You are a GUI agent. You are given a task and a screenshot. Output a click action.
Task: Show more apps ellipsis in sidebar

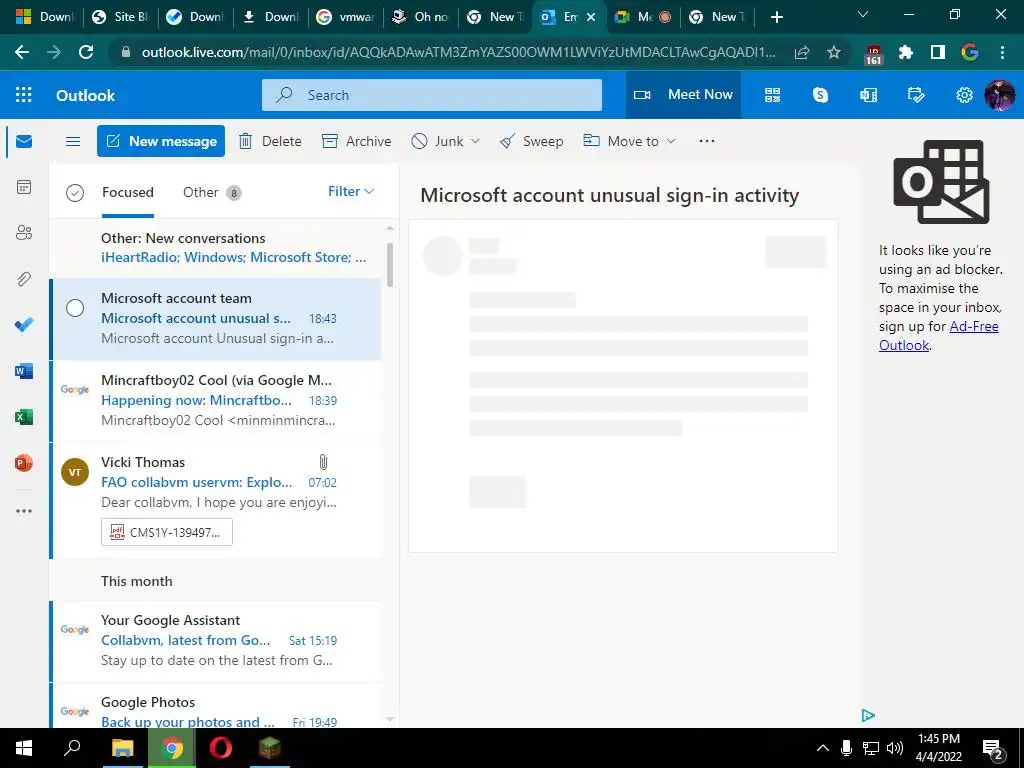24,511
